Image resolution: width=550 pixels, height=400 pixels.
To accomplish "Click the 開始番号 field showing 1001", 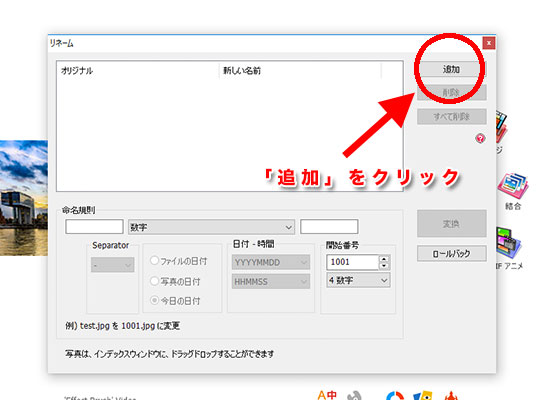I will pyautogui.click(x=352, y=262).
